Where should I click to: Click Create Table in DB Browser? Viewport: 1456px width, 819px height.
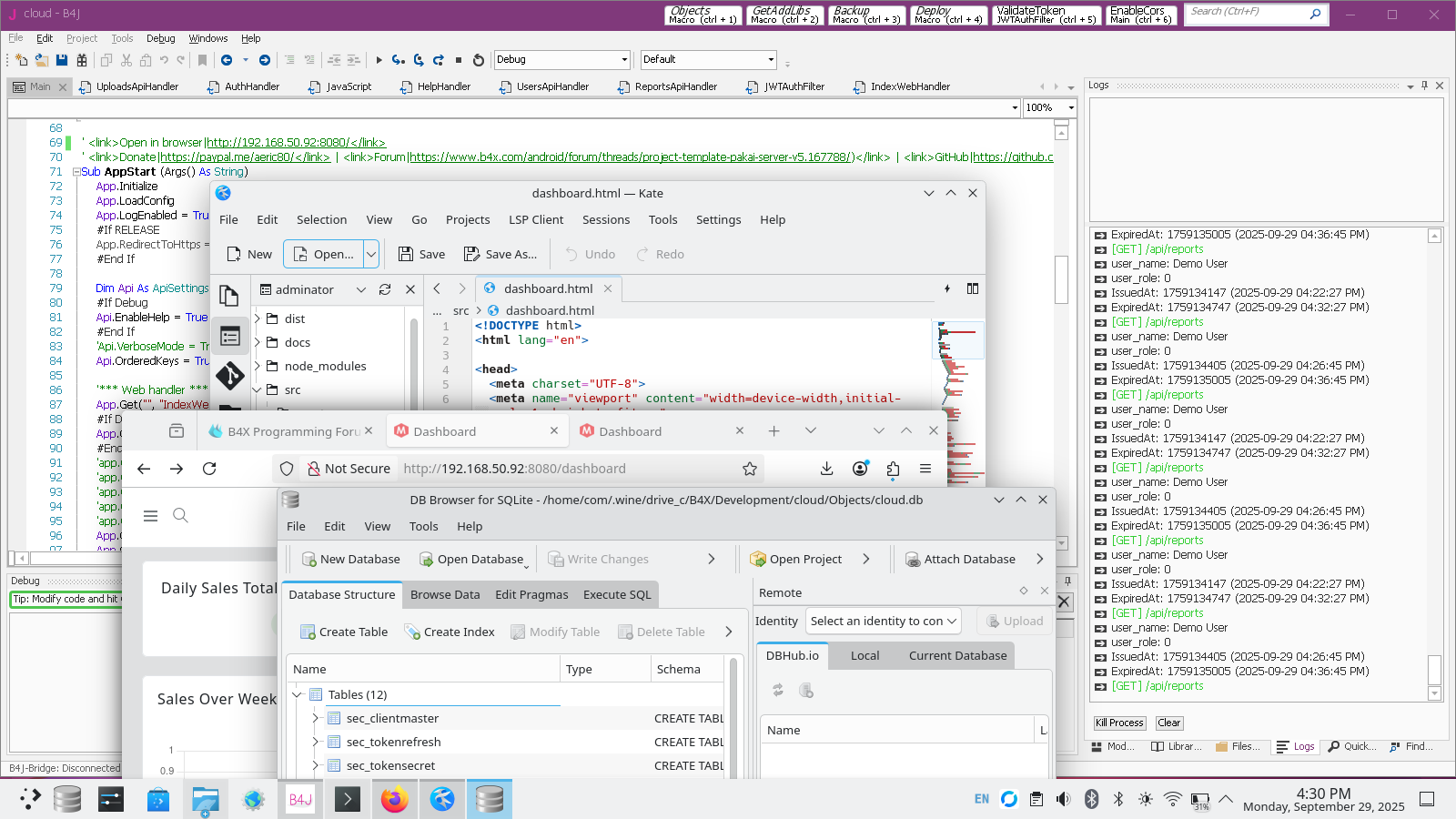click(344, 632)
